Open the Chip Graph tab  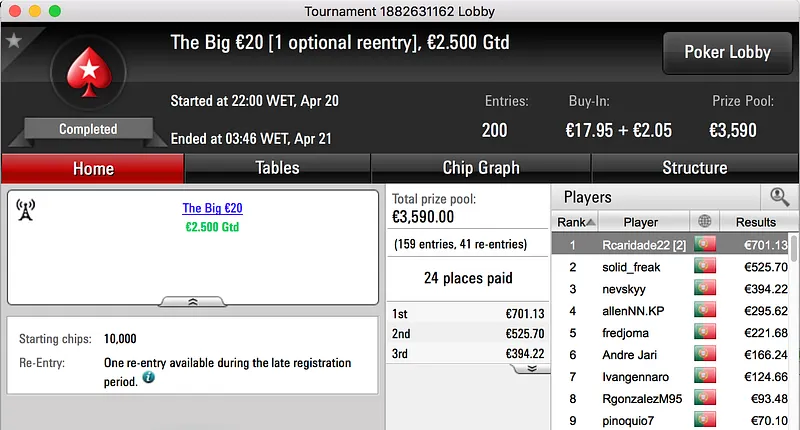pos(481,168)
